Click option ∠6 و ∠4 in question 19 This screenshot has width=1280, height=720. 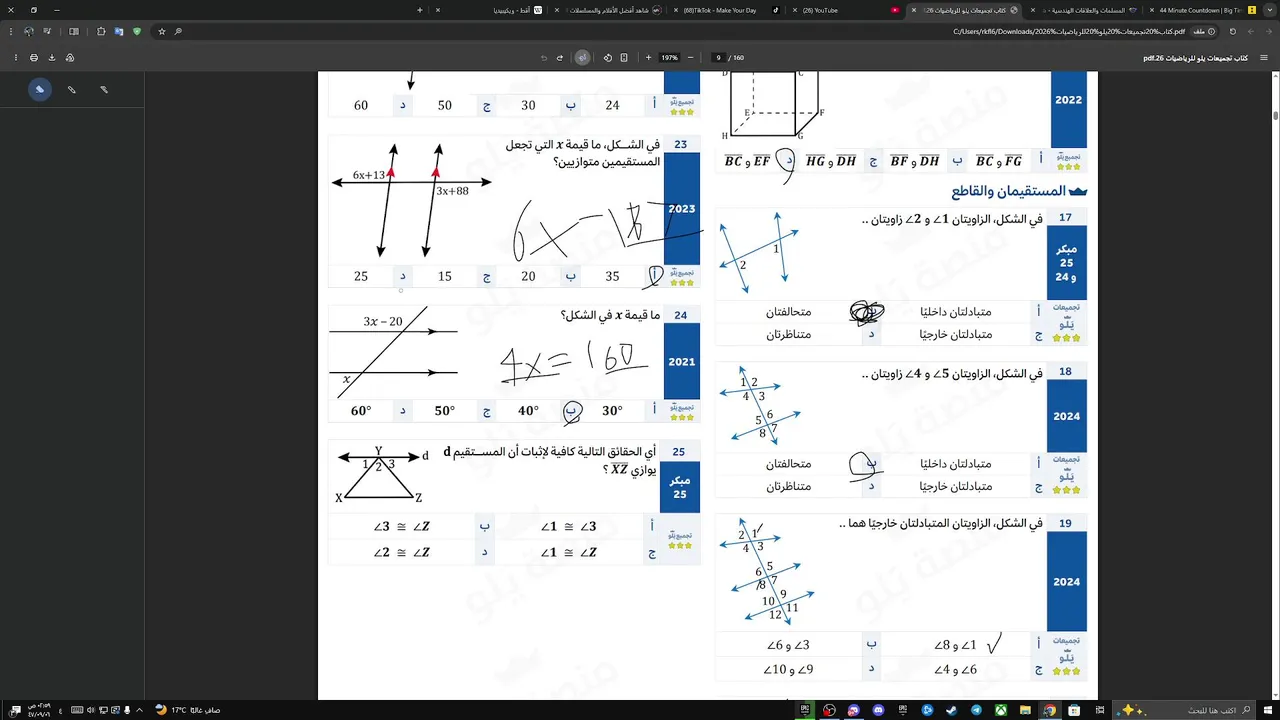(954, 670)
